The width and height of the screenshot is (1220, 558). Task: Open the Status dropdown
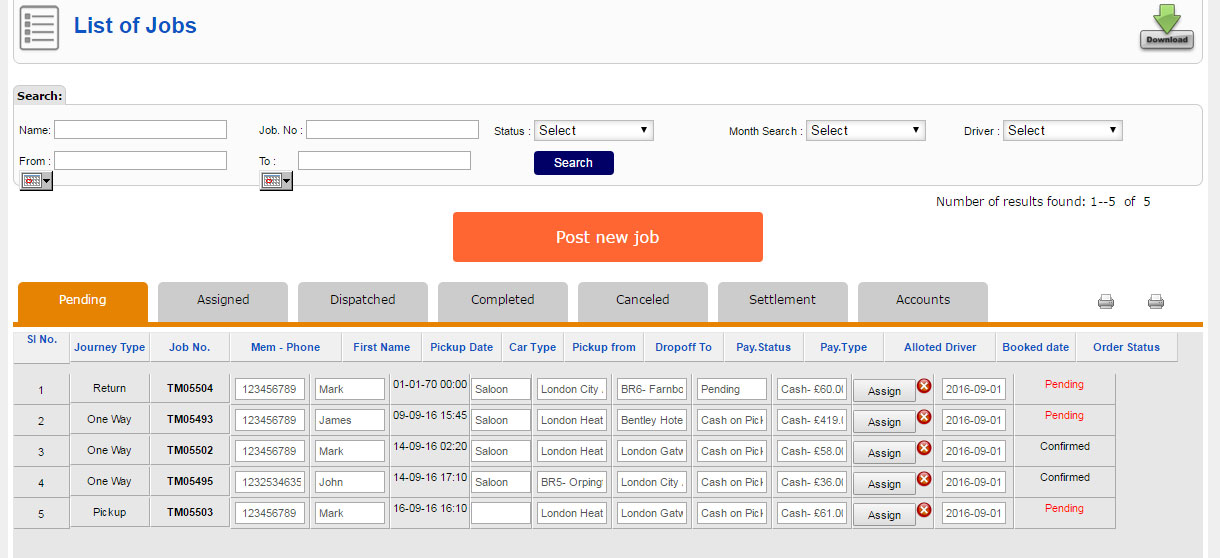coord(593,130)
